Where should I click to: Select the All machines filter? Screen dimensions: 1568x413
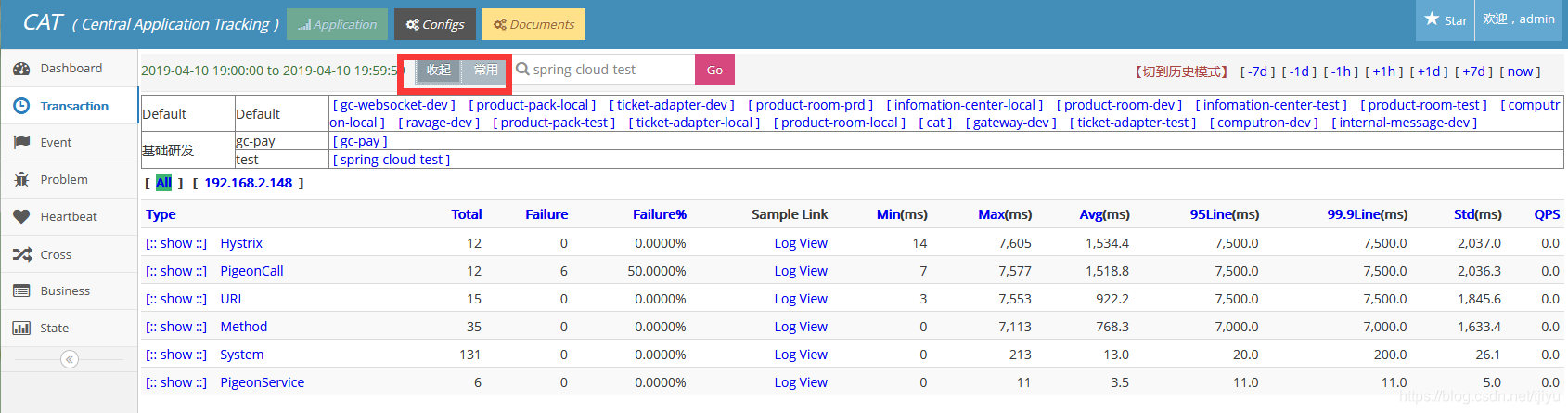(163, 183)
